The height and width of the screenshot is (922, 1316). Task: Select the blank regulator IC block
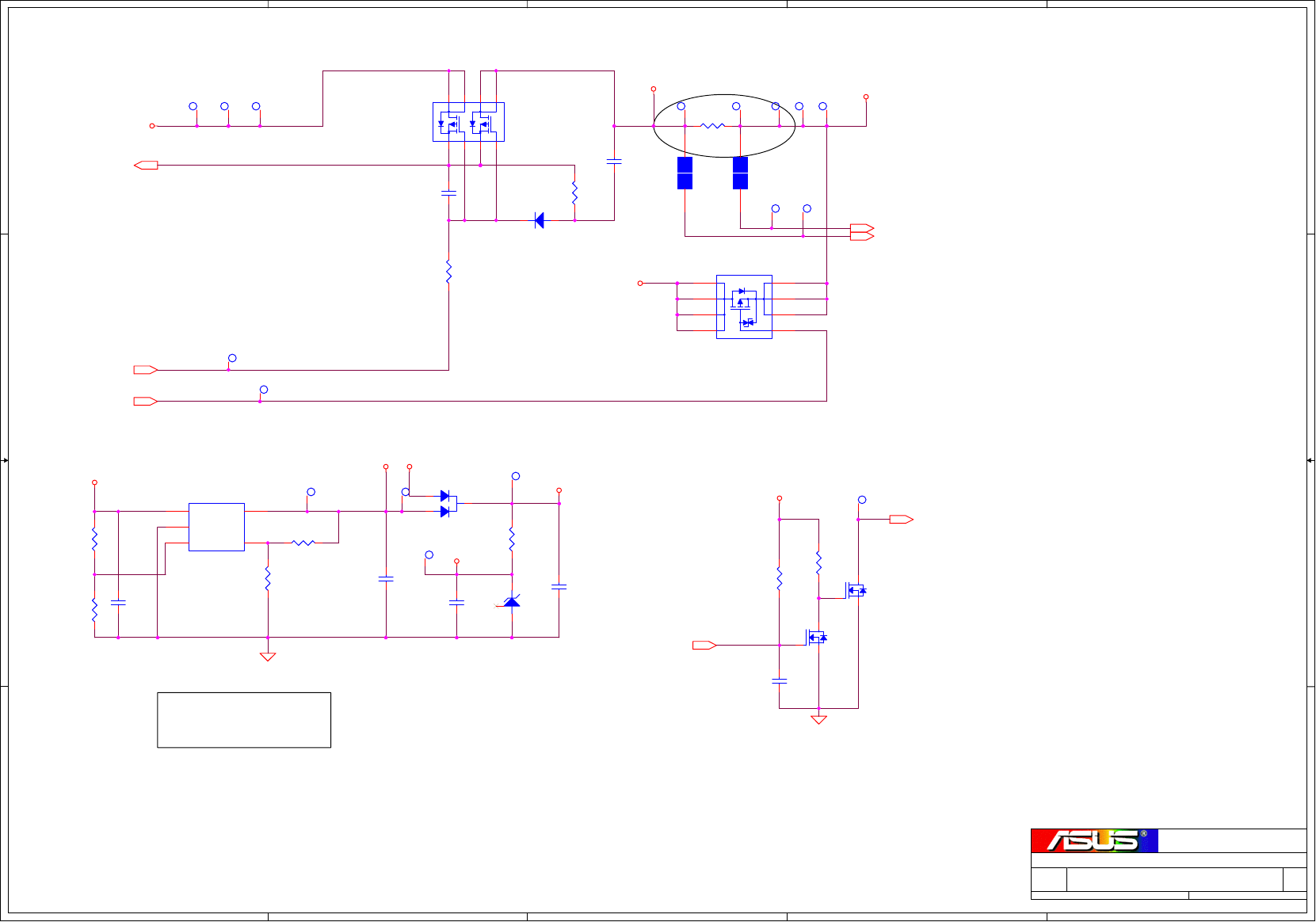pos(216,527)
